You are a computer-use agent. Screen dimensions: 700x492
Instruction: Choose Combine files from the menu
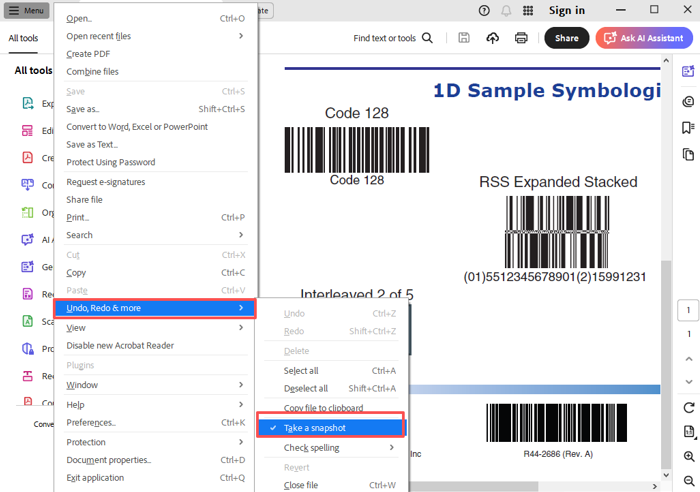pyautogui.click(x=93, y=72)
